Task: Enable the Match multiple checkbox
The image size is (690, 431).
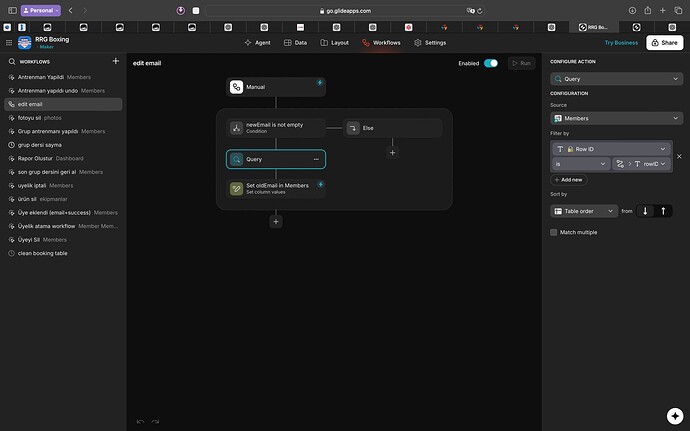Action: [x=554, y=232]
